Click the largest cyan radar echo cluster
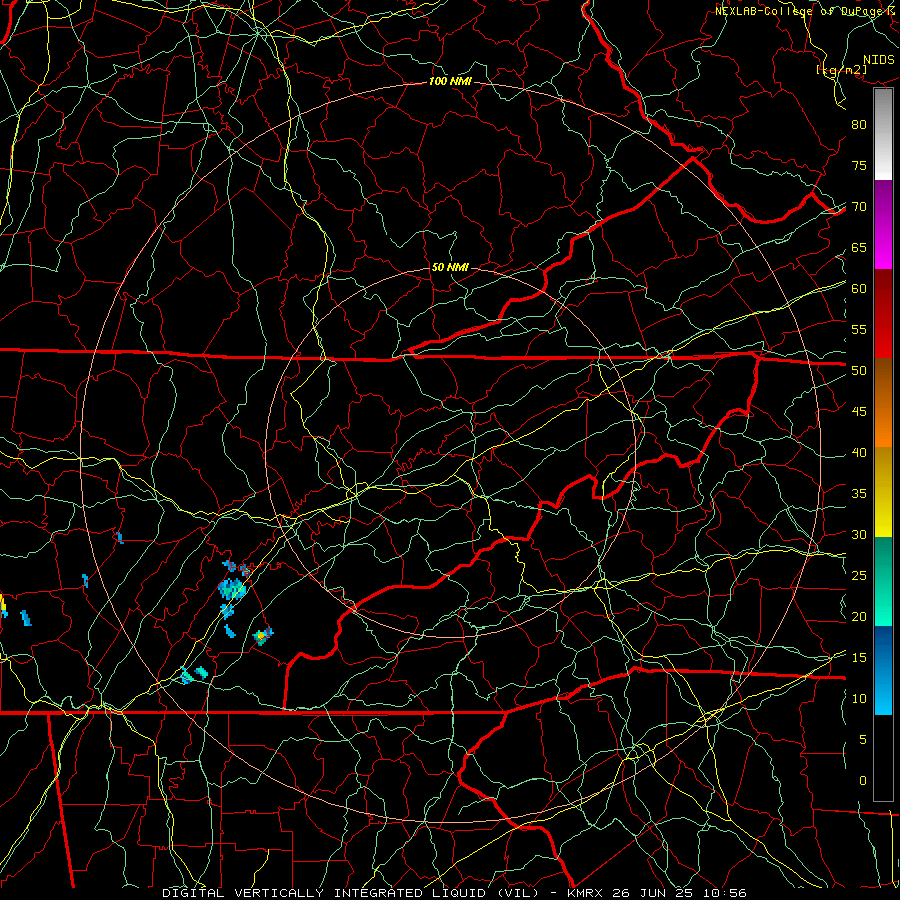This screenshot has height=900, width=900. 232,589
